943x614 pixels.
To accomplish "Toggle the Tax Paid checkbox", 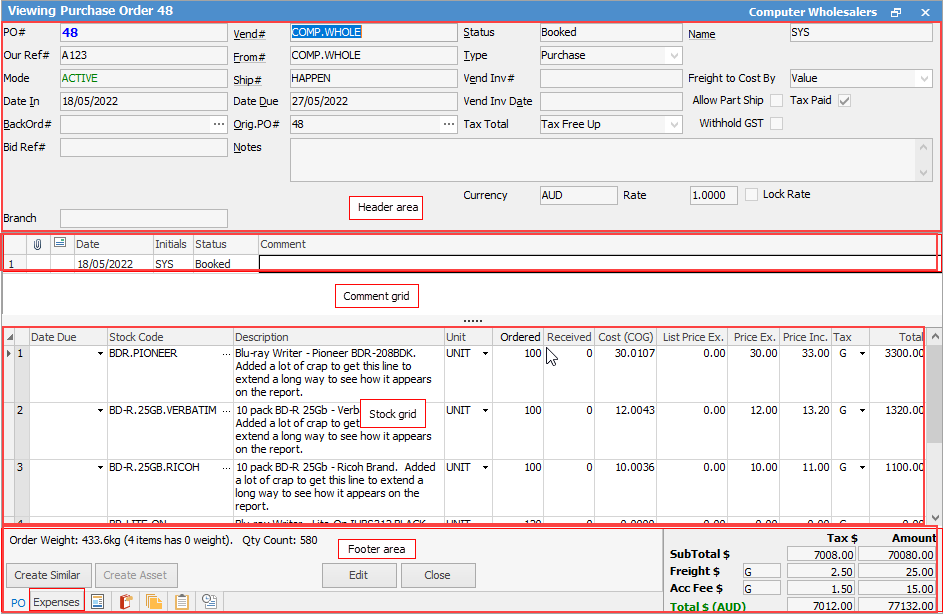I will 845,101.
